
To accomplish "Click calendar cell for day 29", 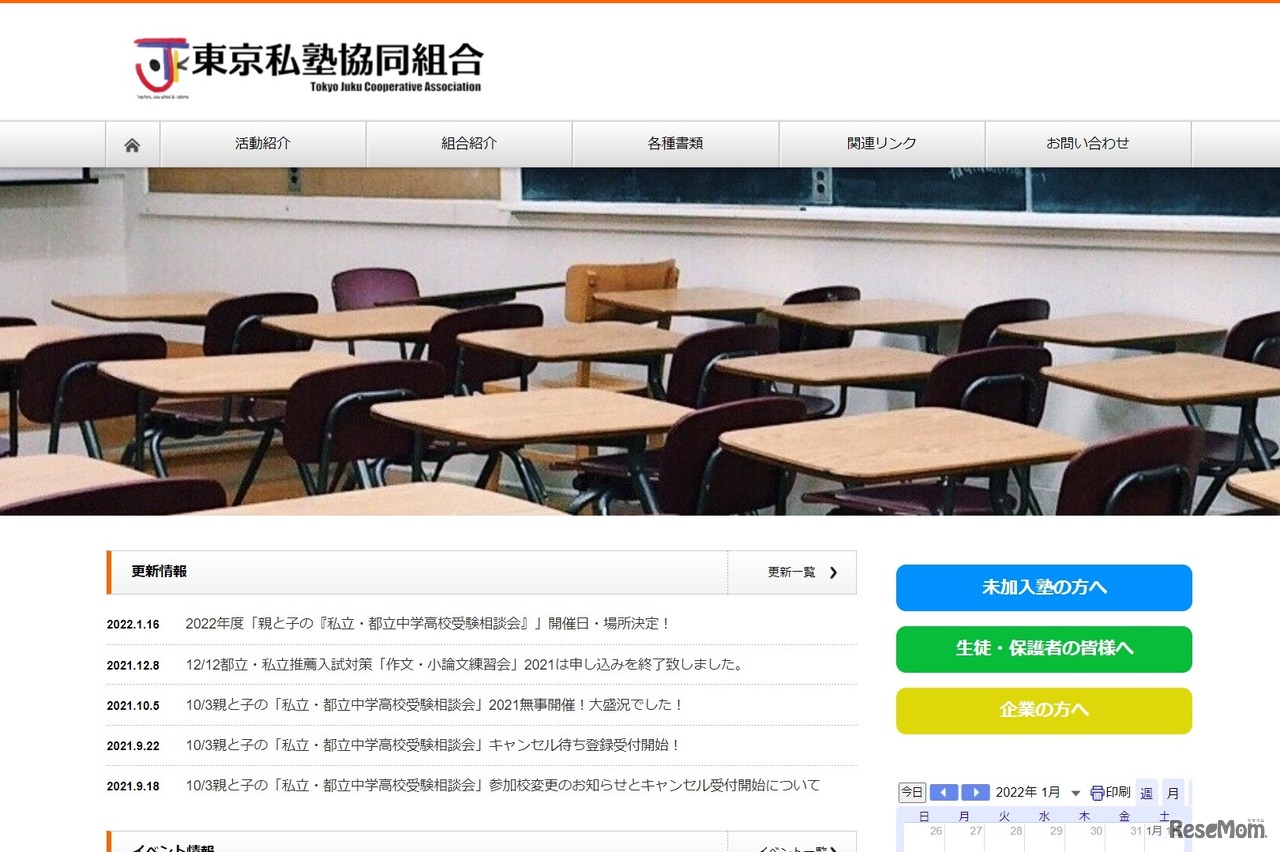I will 1044,838.
